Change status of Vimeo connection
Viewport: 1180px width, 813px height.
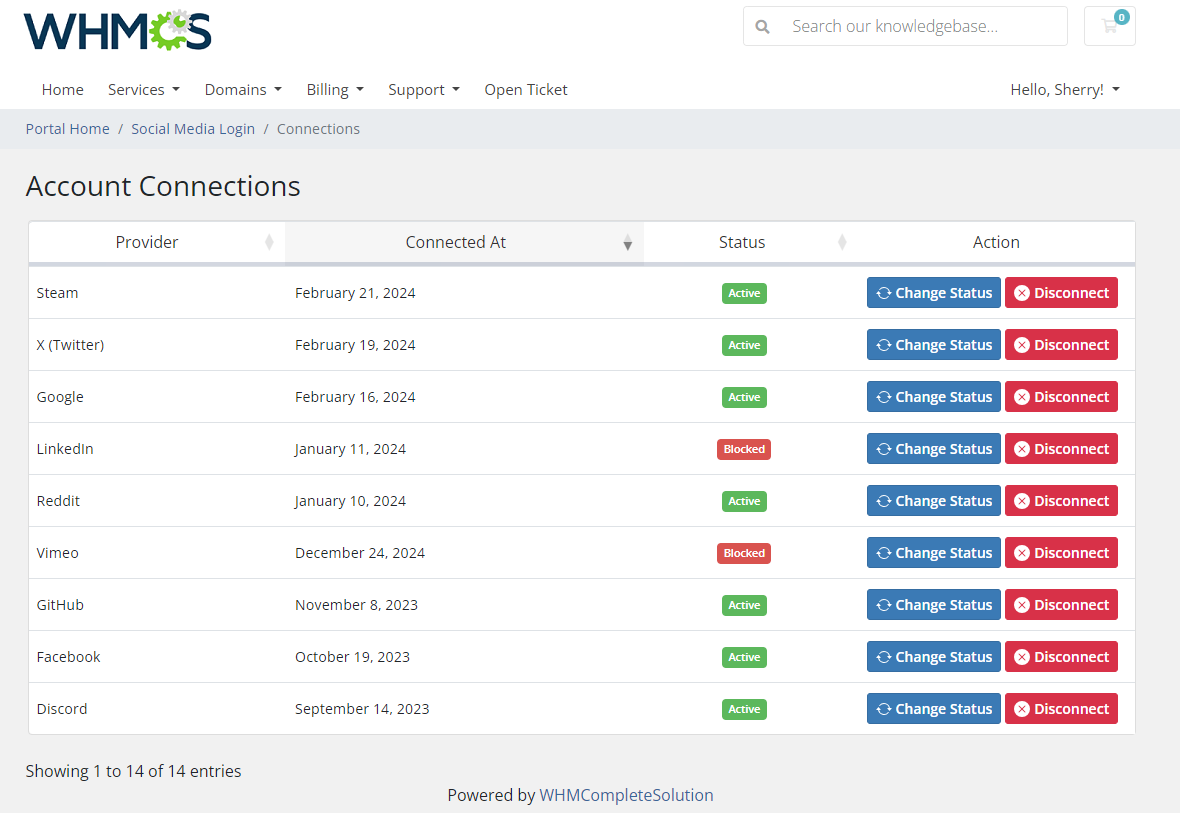pos(934,553)
